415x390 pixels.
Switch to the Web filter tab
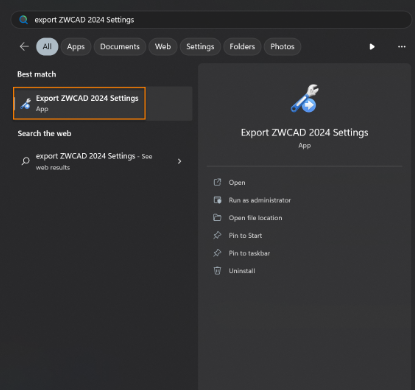tap(163, 47)
